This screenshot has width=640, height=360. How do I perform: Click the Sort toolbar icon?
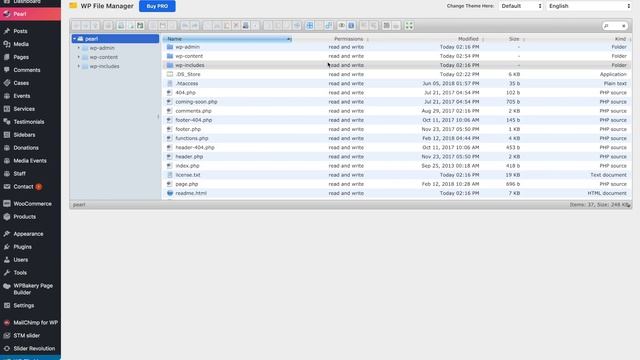[396, 25]
